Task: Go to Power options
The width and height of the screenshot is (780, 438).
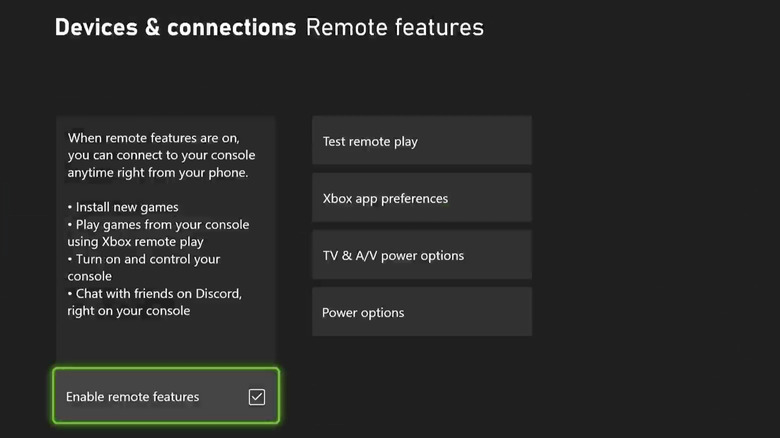Action: tap(421, 313)
